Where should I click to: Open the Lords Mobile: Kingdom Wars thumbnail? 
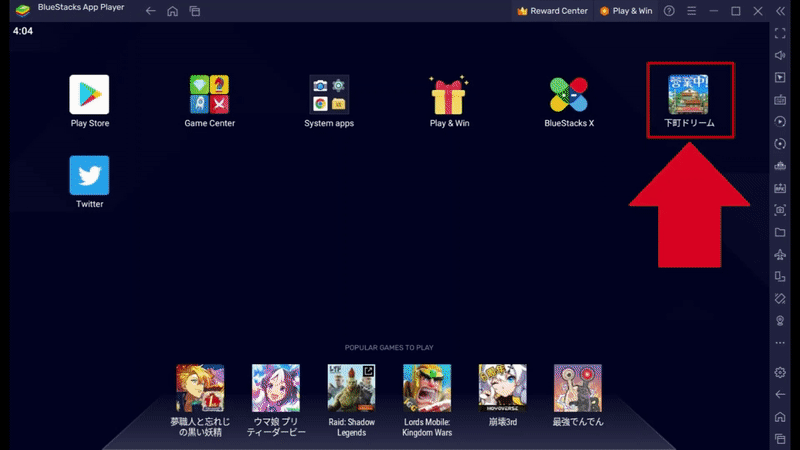coord(427,388)
